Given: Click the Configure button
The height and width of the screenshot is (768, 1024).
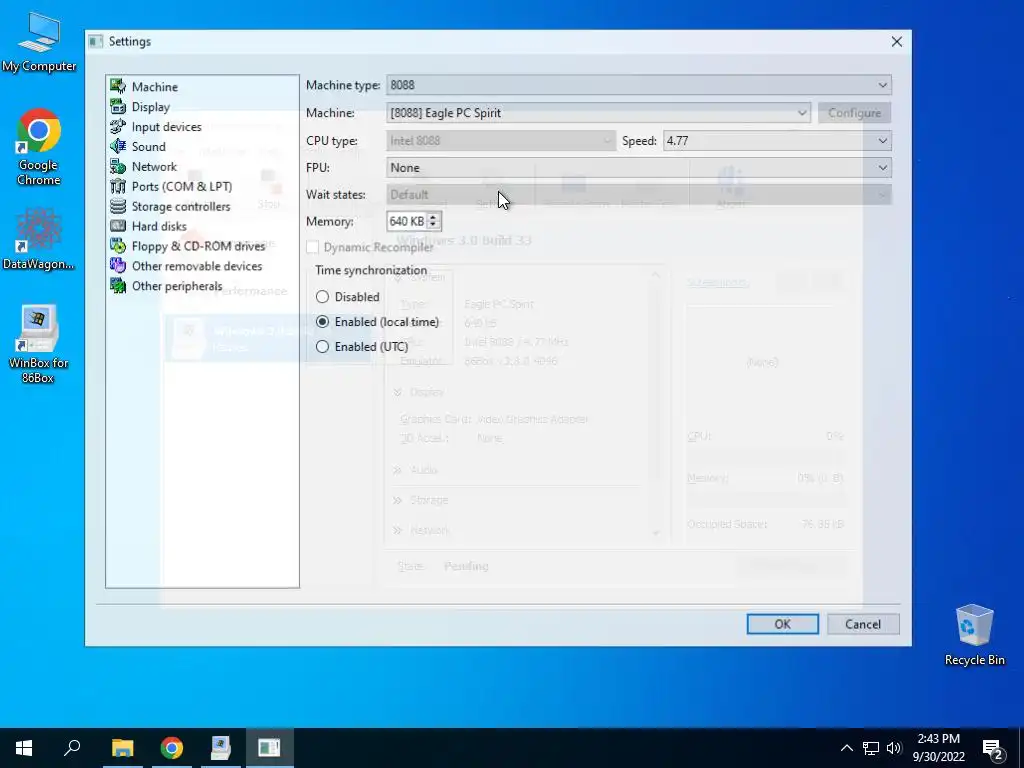Looking at the screenshot, I should point(854,112).
